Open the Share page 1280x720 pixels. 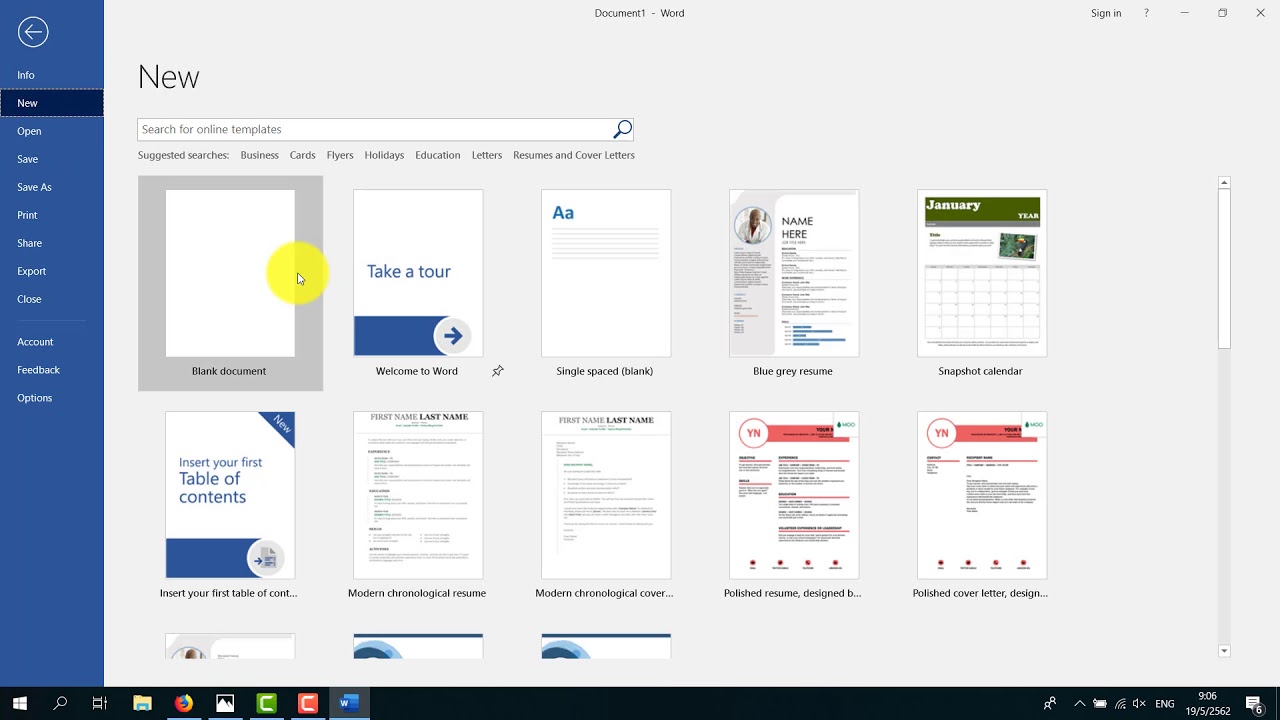tap(52, 243)
